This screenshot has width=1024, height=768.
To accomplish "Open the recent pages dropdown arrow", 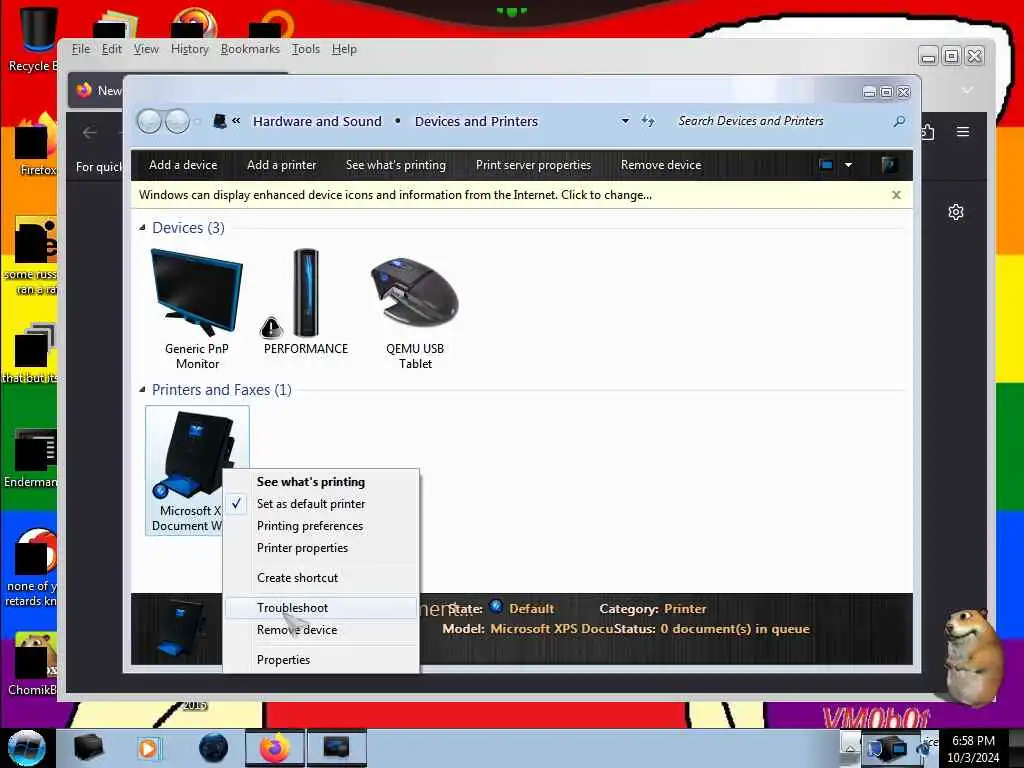I will pos(197,121).
